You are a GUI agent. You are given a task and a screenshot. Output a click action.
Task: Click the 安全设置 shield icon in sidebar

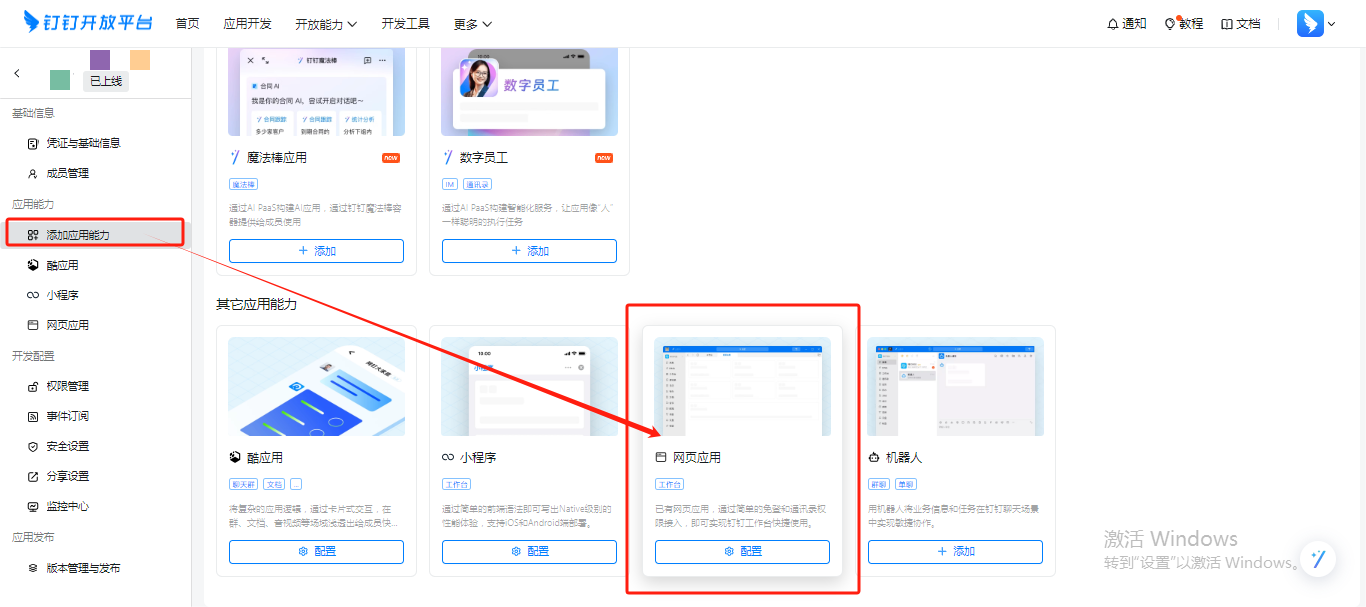pos(33,446)
